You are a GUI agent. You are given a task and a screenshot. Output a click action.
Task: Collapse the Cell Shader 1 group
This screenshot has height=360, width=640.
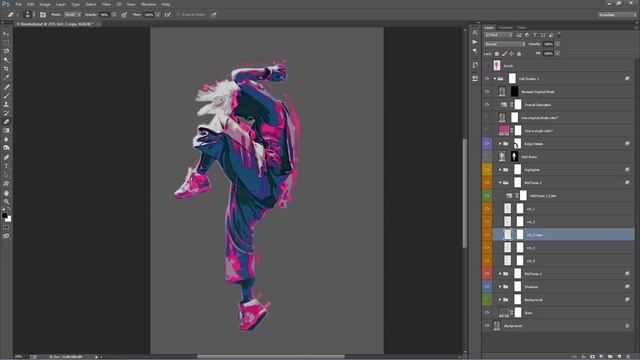(x=495, y=78)
